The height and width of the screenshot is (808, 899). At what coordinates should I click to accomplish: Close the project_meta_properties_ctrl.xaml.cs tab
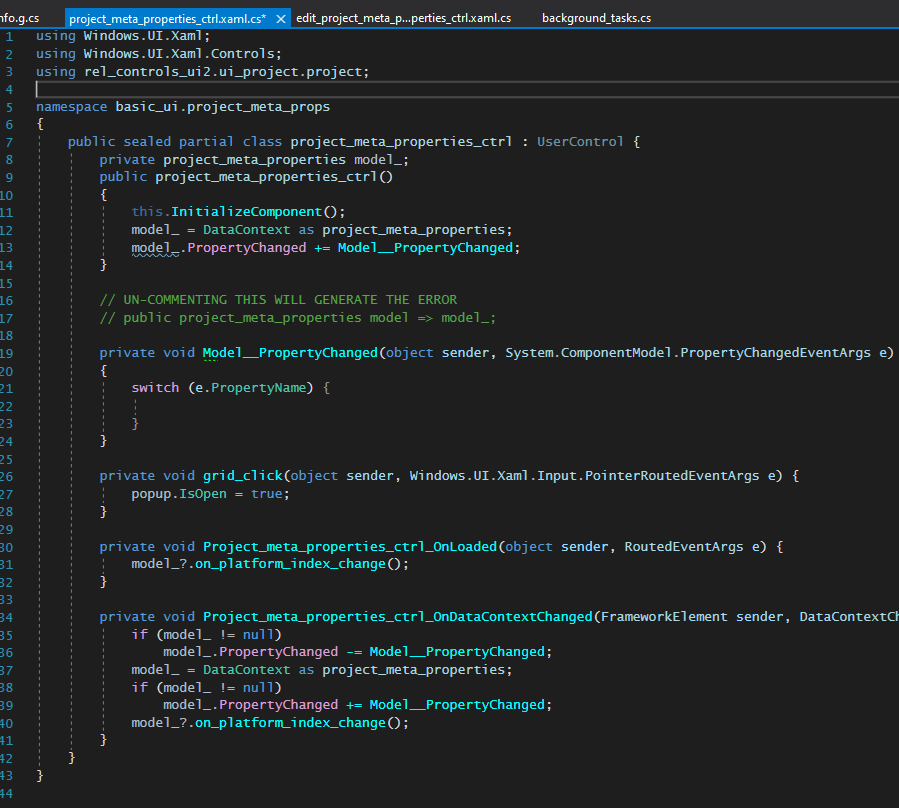pos(279,17)
